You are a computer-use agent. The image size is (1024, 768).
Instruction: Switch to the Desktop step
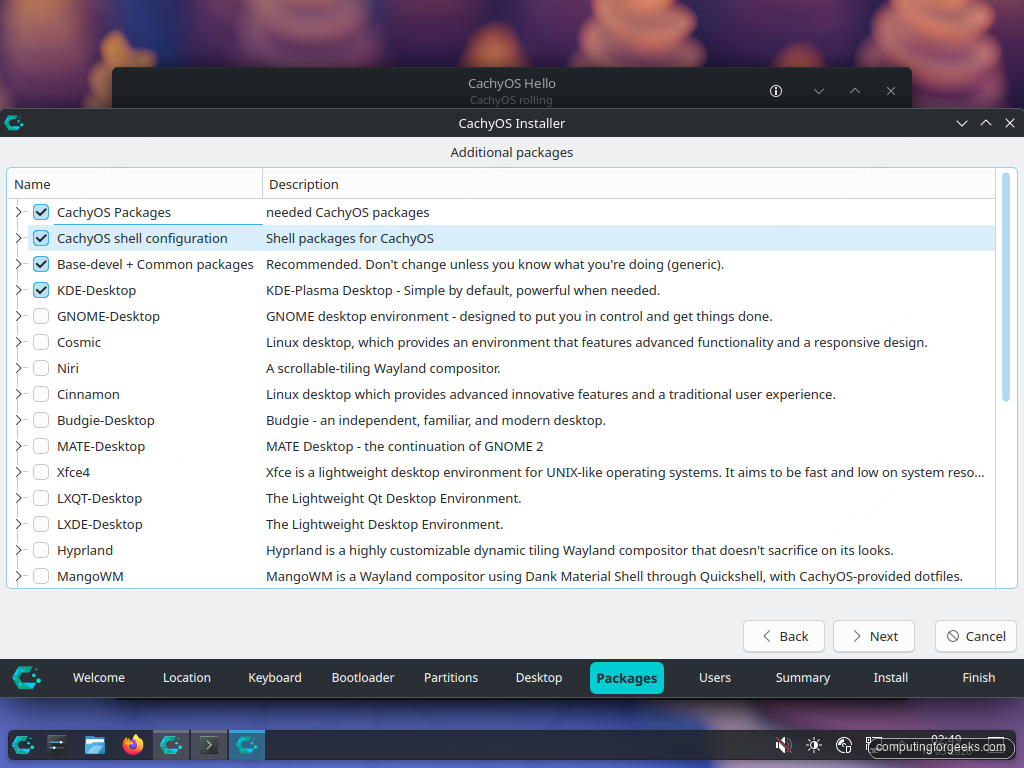539,678
